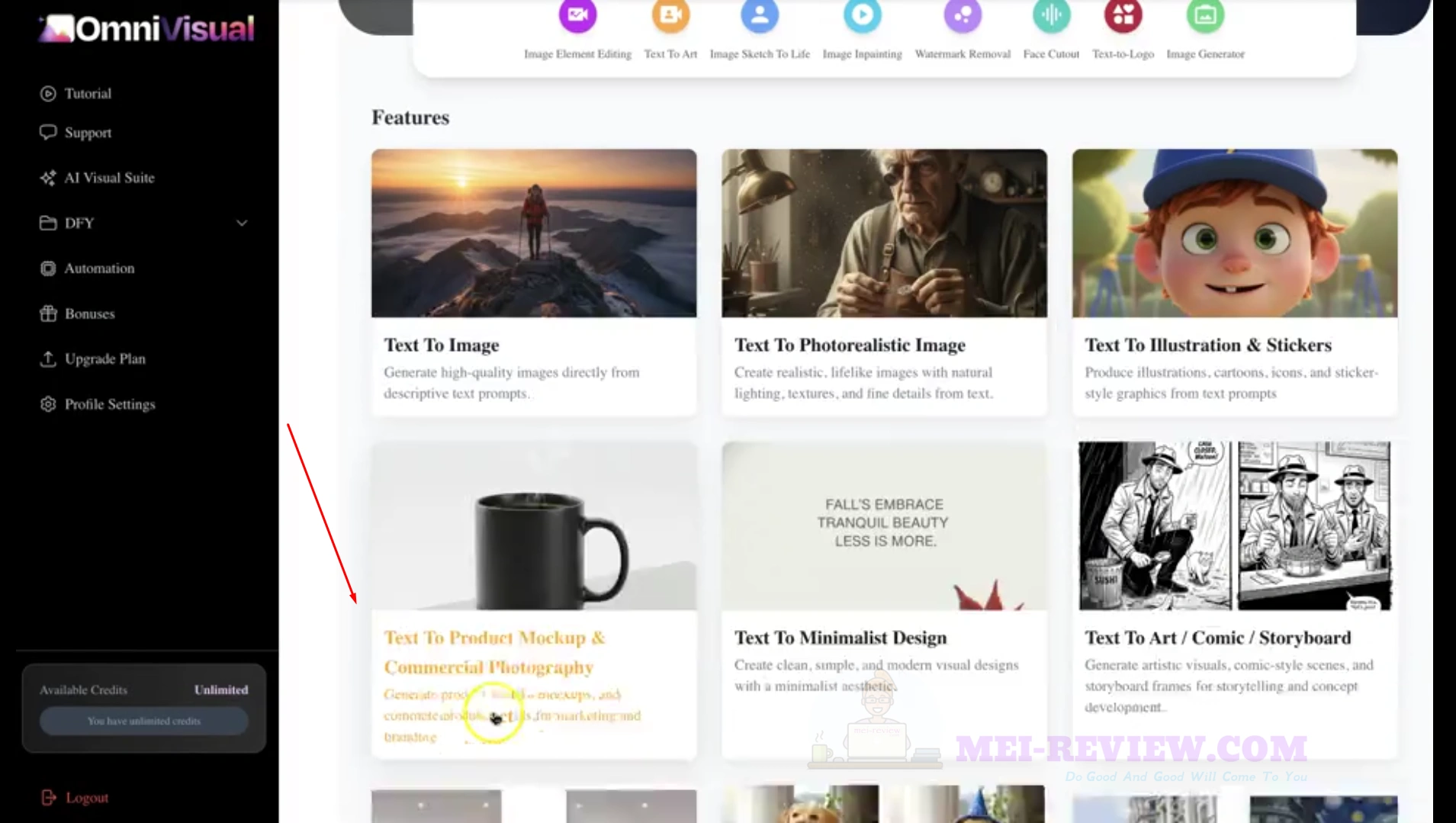Click the 'Text To Photorealistic Image' title
The image size is (1456, 823).
[850, 345]
